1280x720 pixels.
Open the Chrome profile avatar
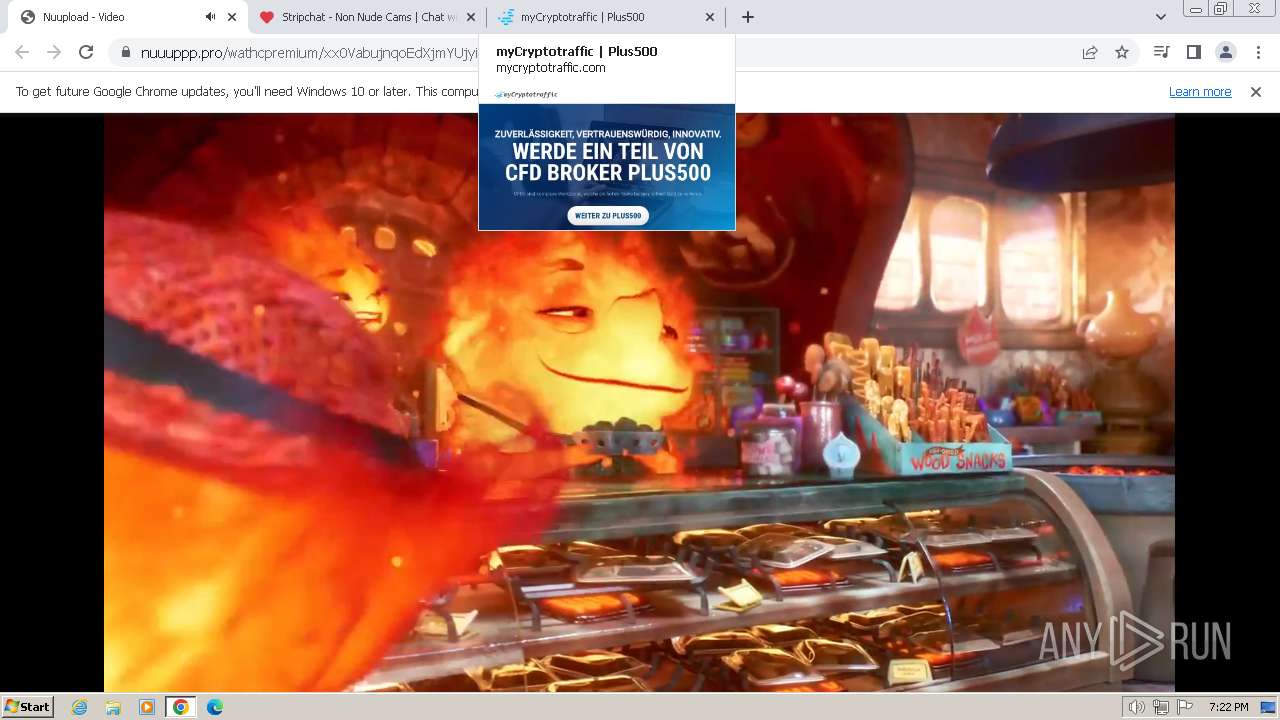pyautogui.click(x=1225, y=52)
